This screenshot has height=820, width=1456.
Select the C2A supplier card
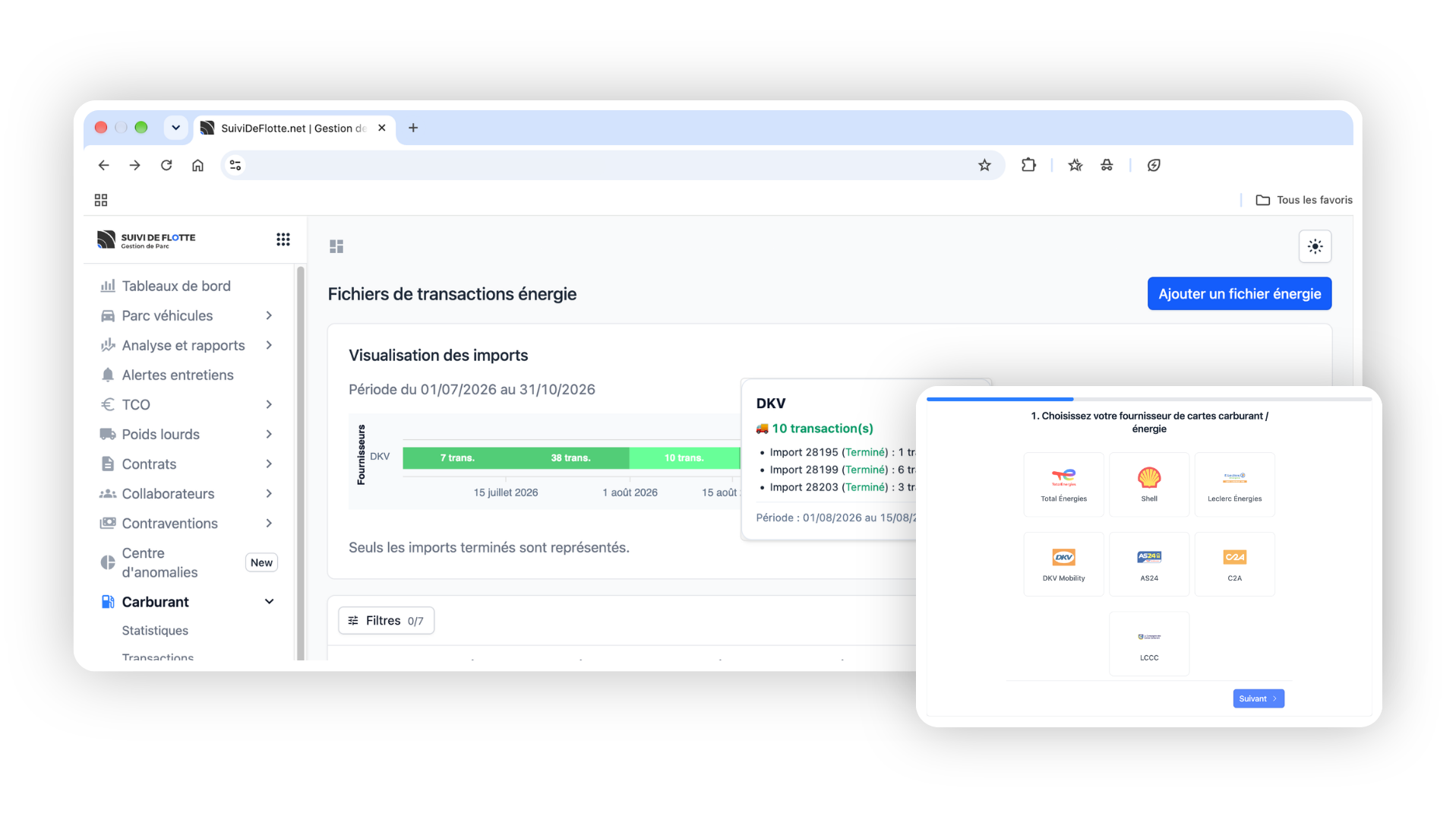tap(1234, 564)
